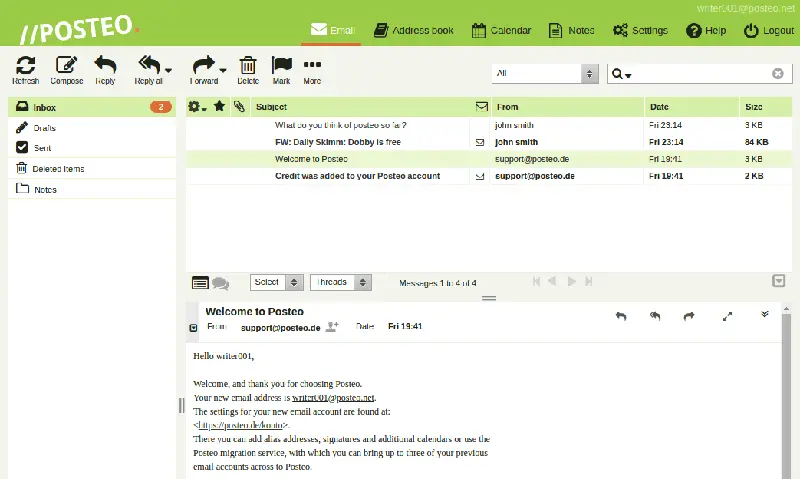The image size is (800, 479).
Task: Click the forward arrow in preview header
Action: pyautogui.click(x=689, y=317)
